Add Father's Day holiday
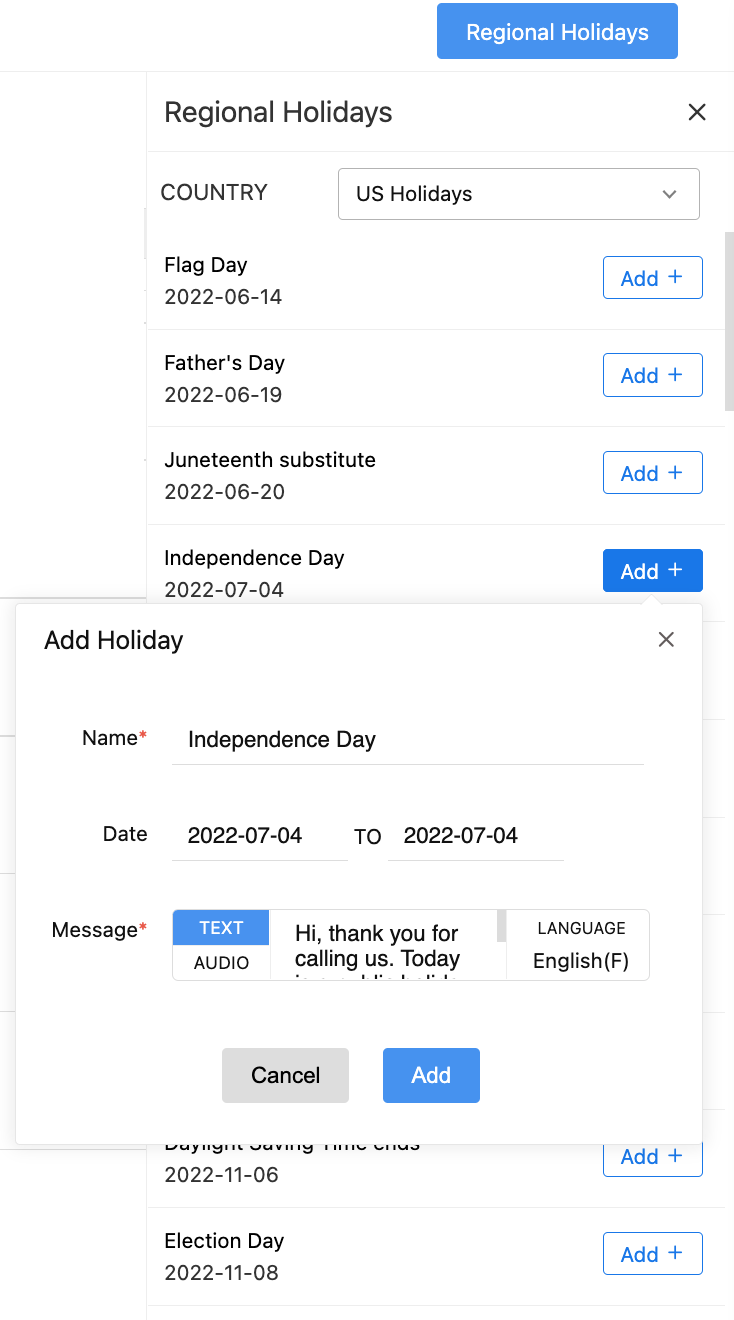Image resolution: width=734 pixels, height=1320 pixels. click(x=652, y=375)
